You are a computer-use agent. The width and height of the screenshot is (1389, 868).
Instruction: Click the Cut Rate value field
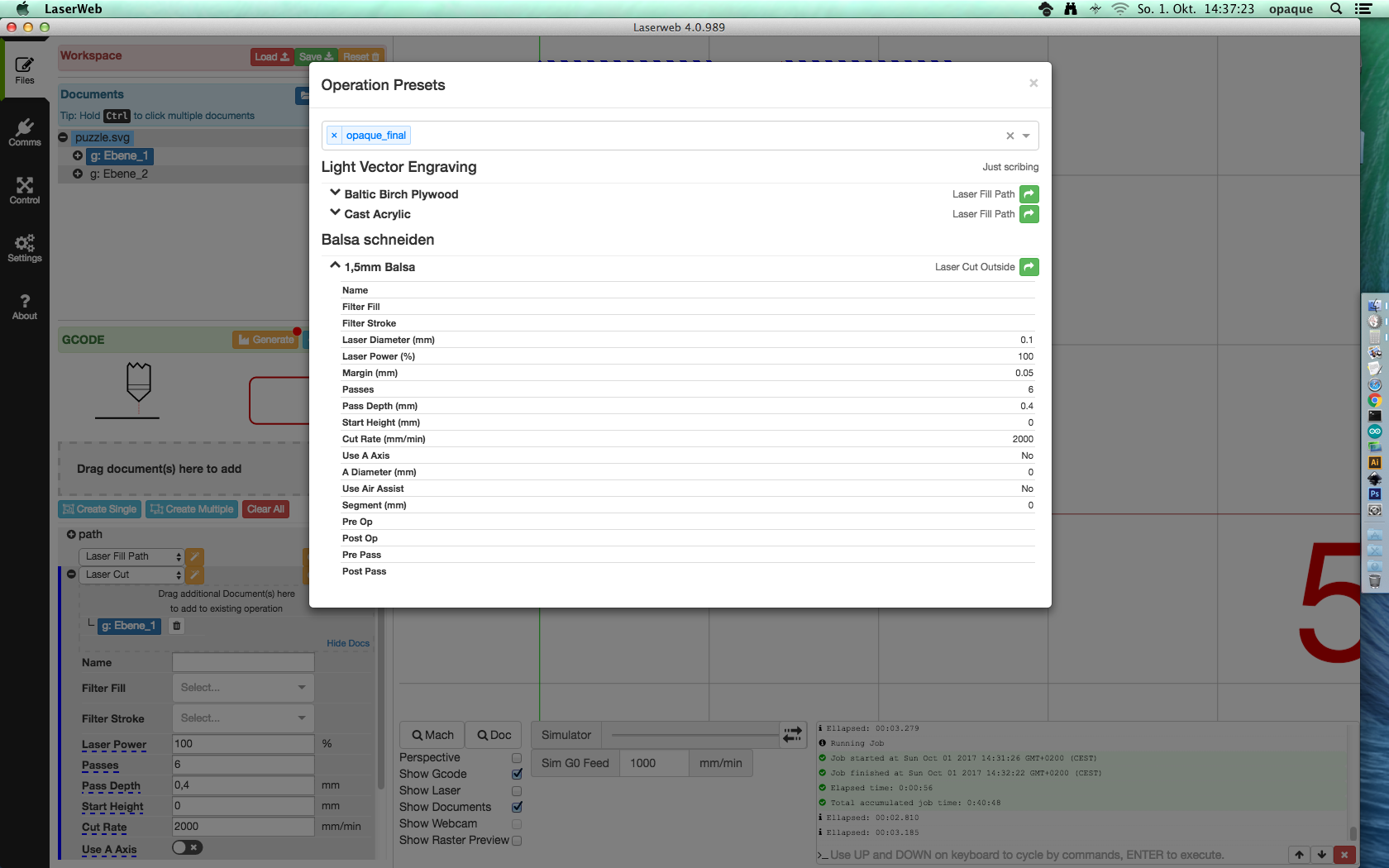point(243,827)
